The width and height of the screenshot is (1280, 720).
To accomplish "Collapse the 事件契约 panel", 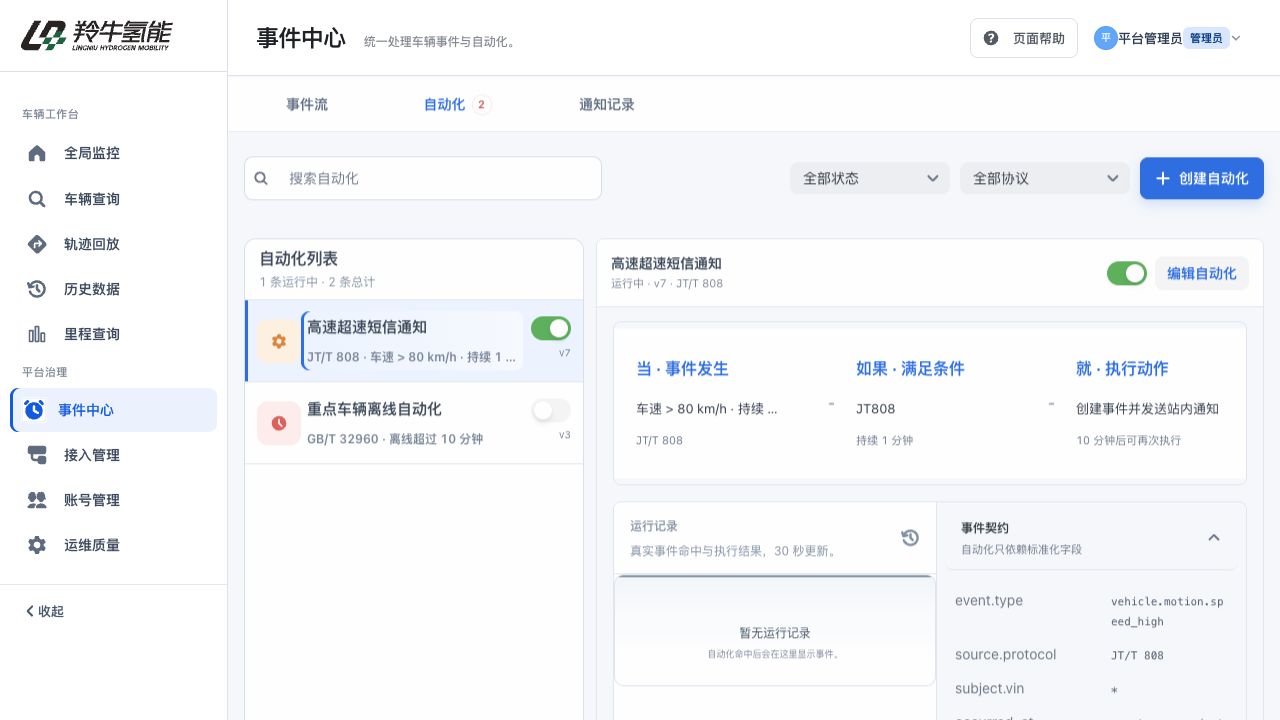I will tap(1214, 537).
